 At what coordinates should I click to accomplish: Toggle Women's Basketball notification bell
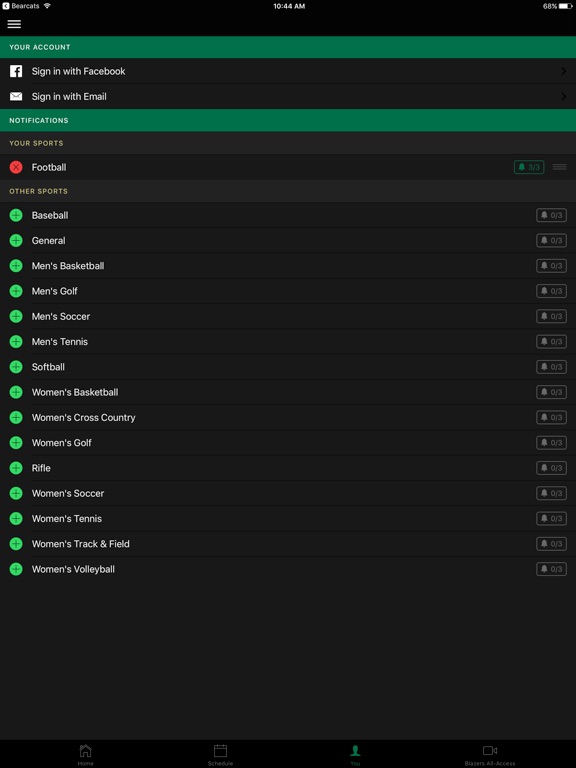point(552,392)
